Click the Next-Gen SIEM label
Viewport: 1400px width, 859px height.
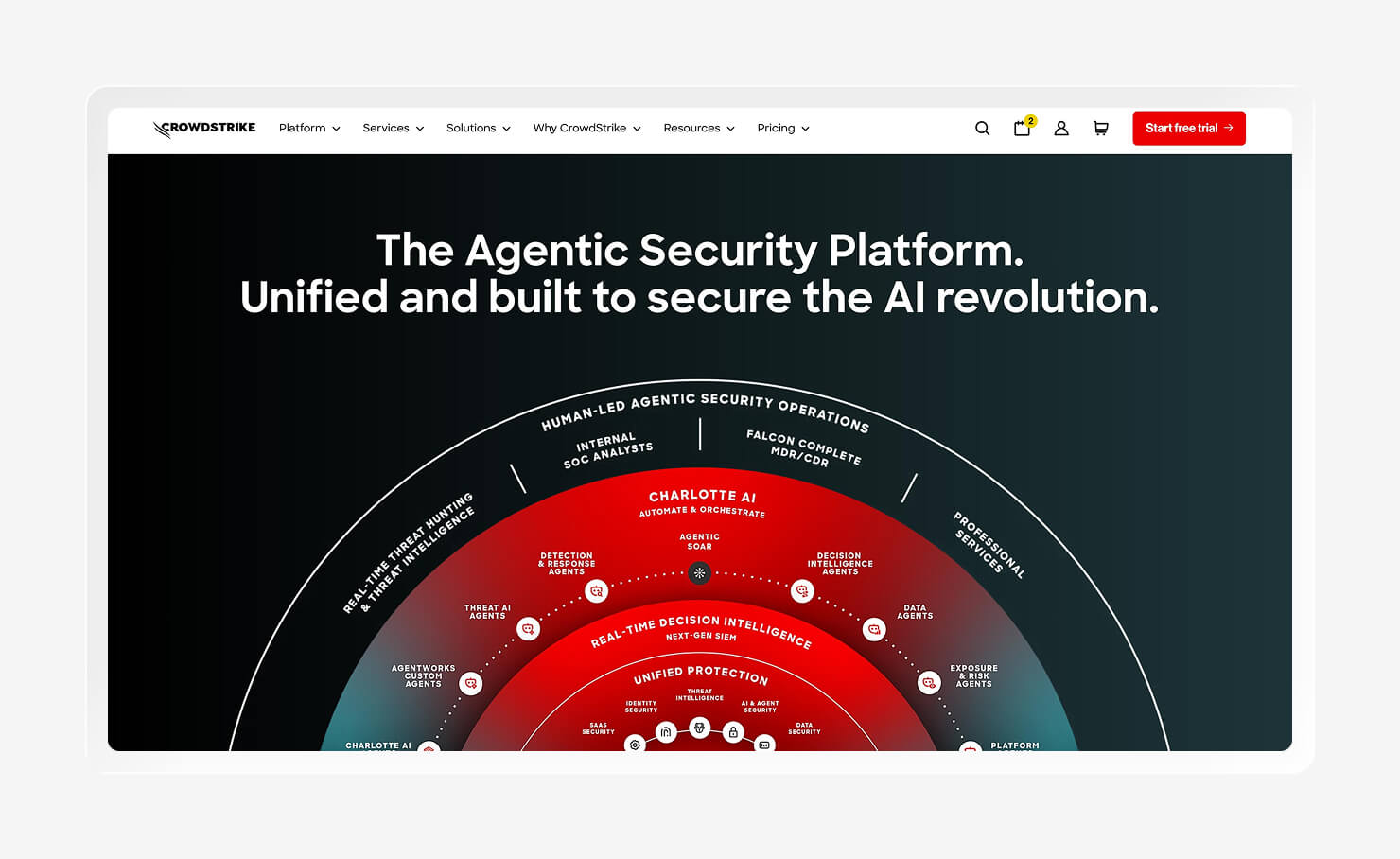click(701, 637)
